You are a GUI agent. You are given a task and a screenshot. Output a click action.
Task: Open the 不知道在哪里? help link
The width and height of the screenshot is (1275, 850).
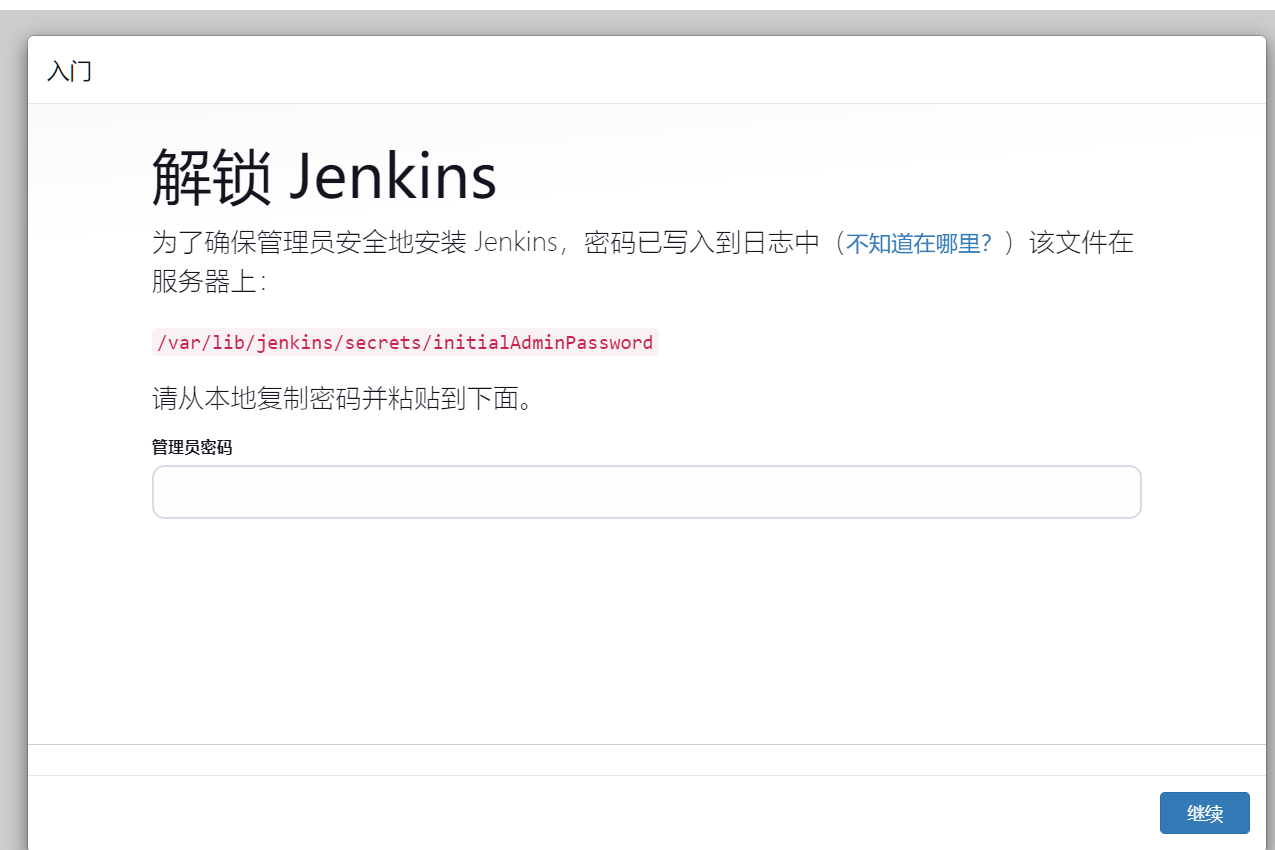pos(919,243)
